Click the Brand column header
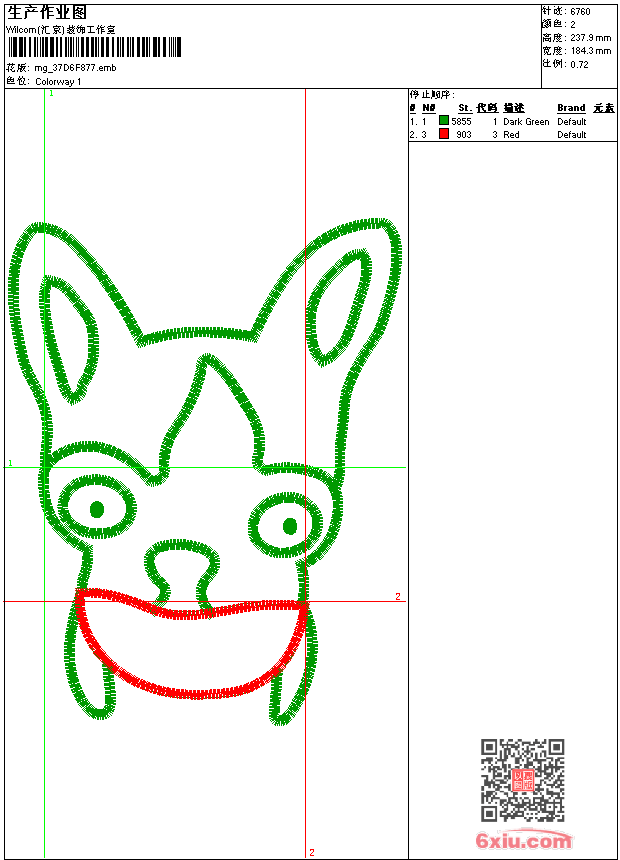 point(571,108)
